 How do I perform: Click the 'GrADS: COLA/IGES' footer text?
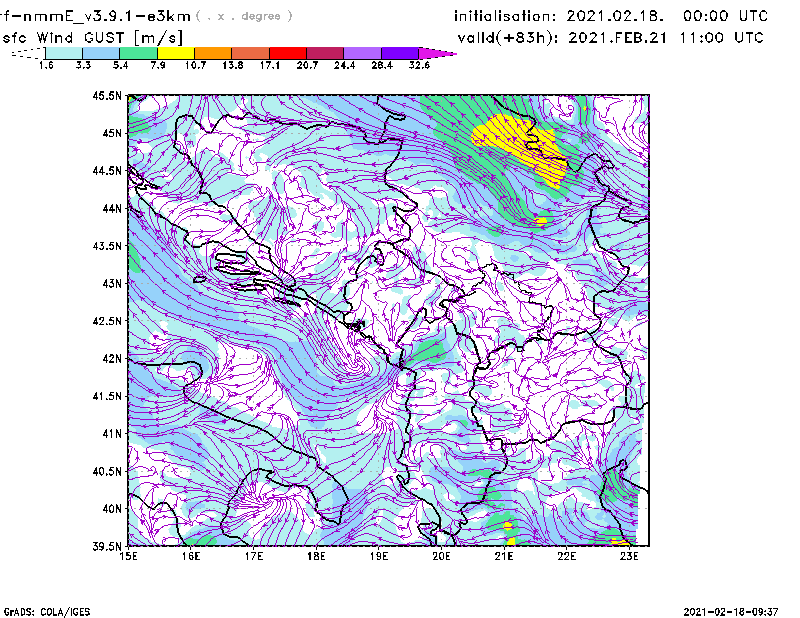(47, 612)
